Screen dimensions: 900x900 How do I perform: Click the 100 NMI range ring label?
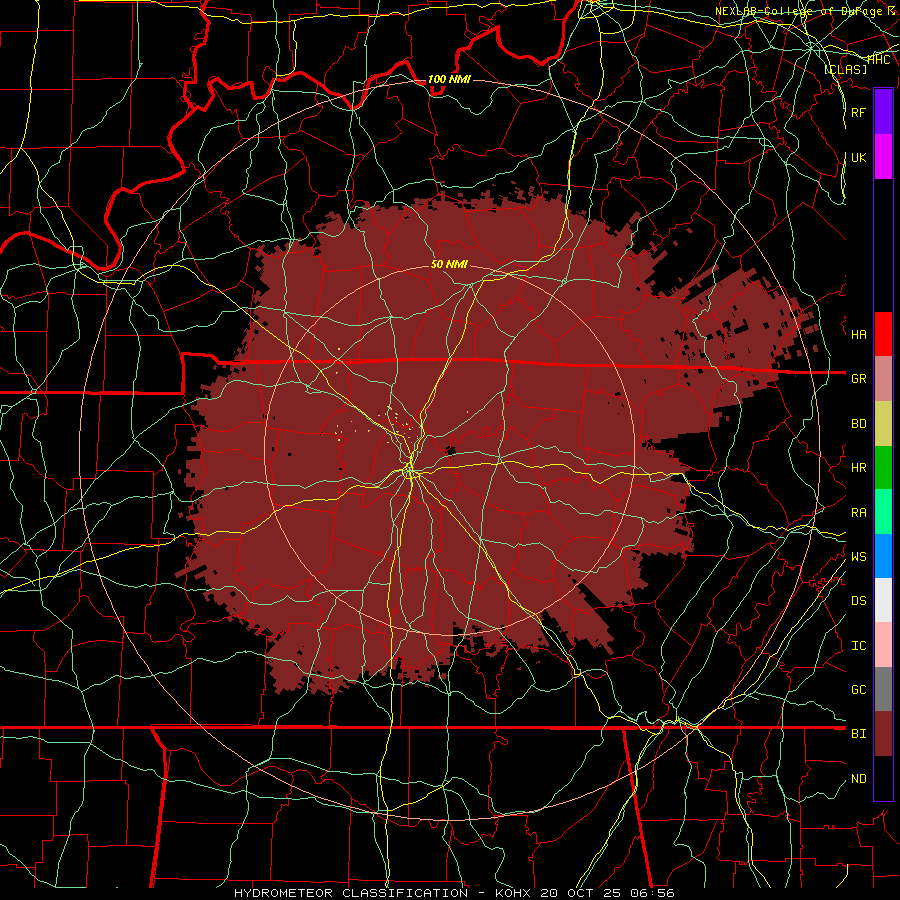point(449,79)
